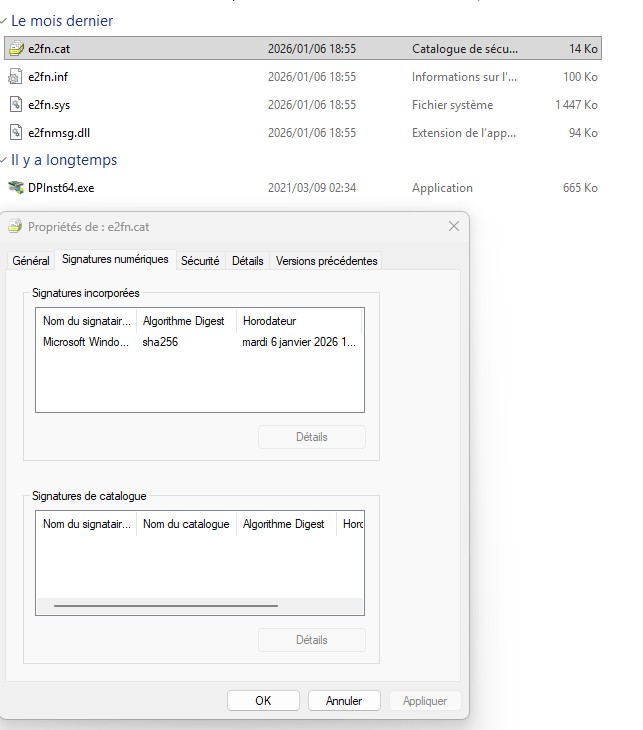The width and height of the screenshot is (643, 730).
Task: Close the properties dialog window
Action: tap(454, 227)
